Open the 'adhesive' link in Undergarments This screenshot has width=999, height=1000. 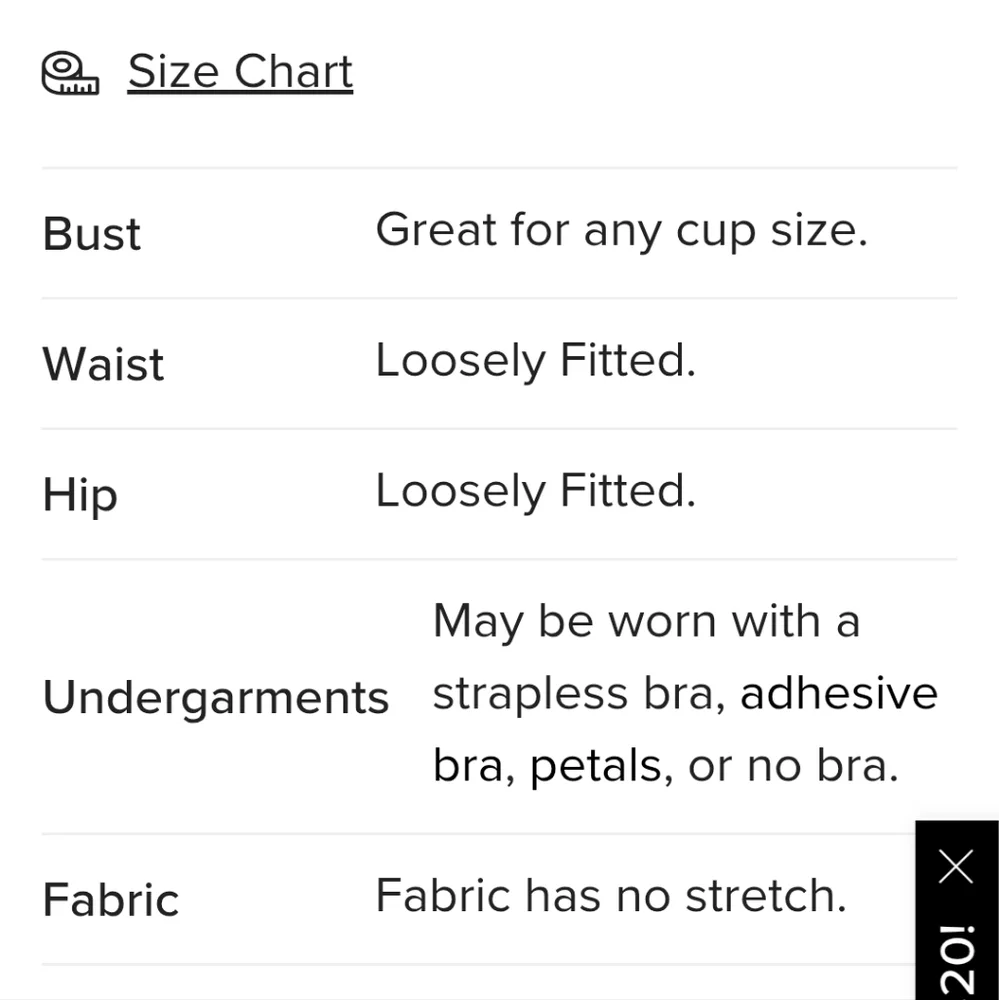pos(838,693)
